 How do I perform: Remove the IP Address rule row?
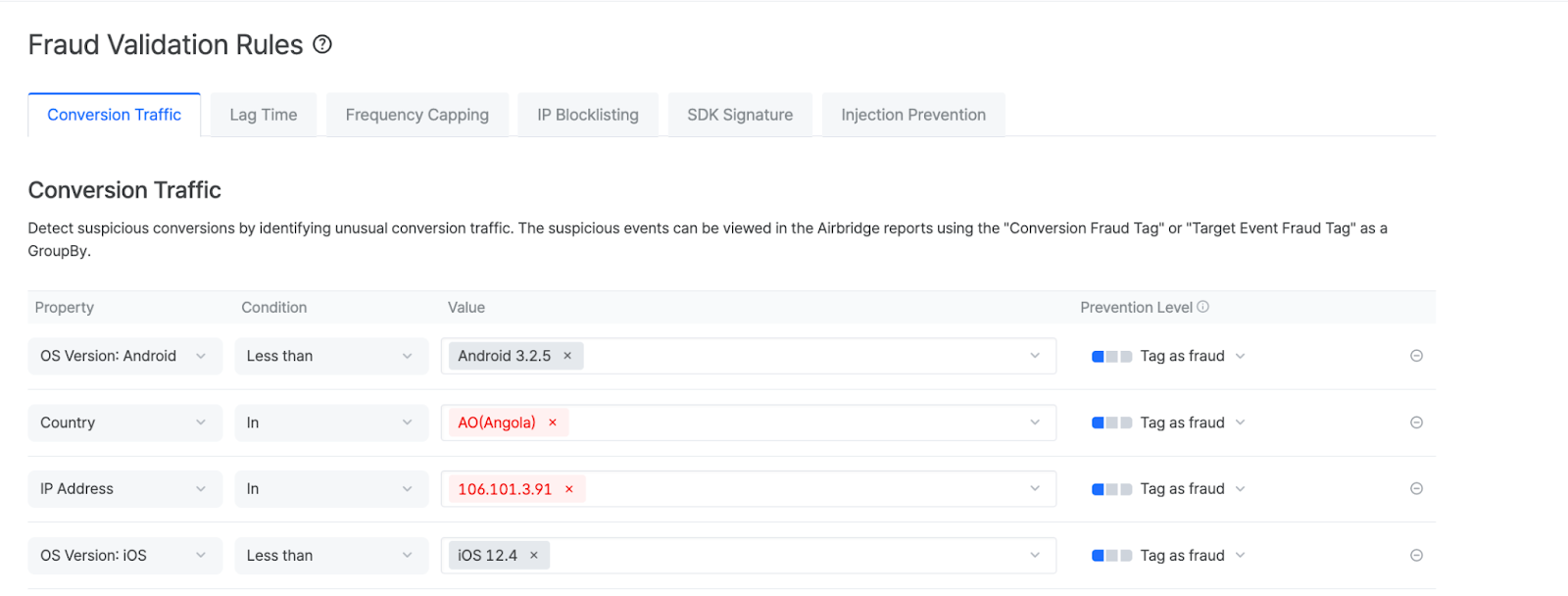[x=1416, y=488]
